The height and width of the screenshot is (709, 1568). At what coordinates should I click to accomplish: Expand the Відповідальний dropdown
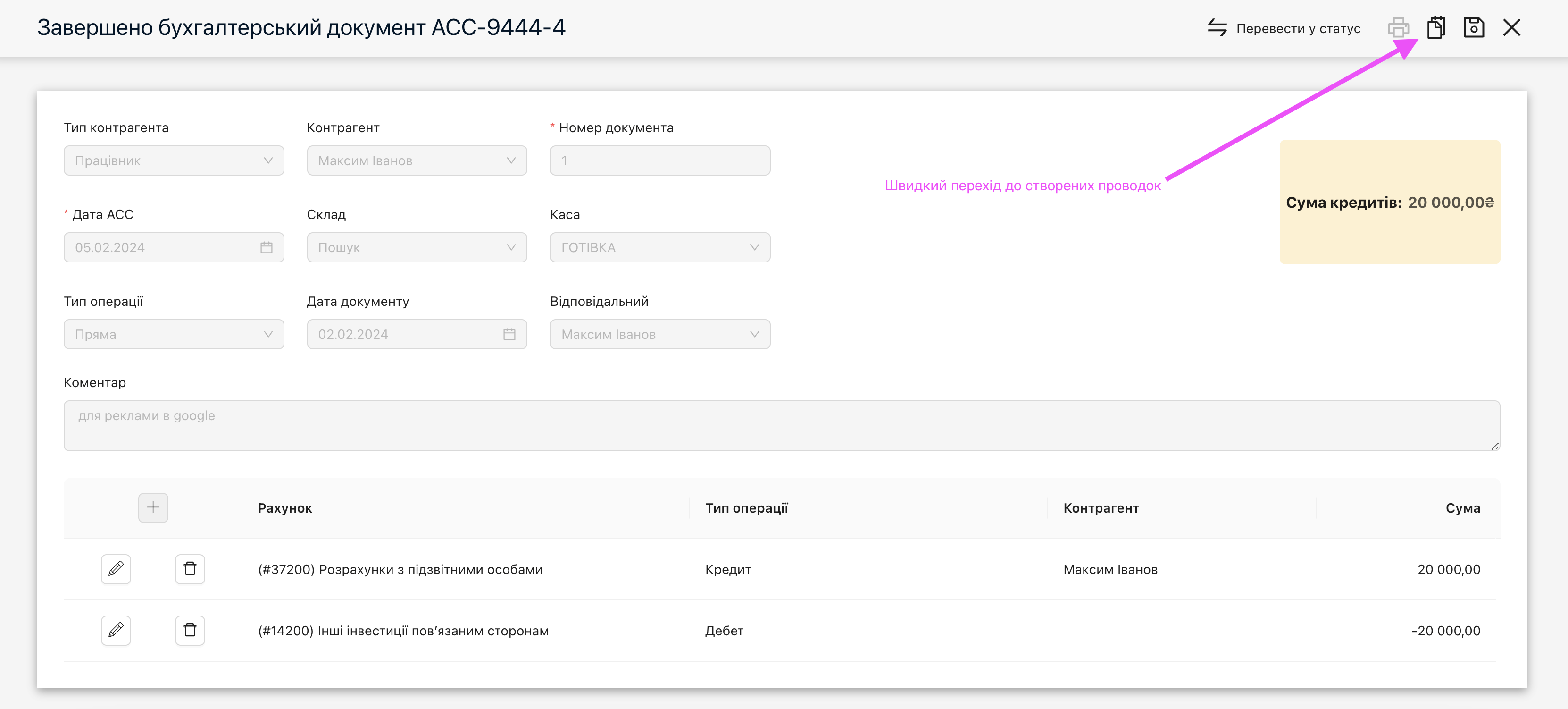click(660, 334)
